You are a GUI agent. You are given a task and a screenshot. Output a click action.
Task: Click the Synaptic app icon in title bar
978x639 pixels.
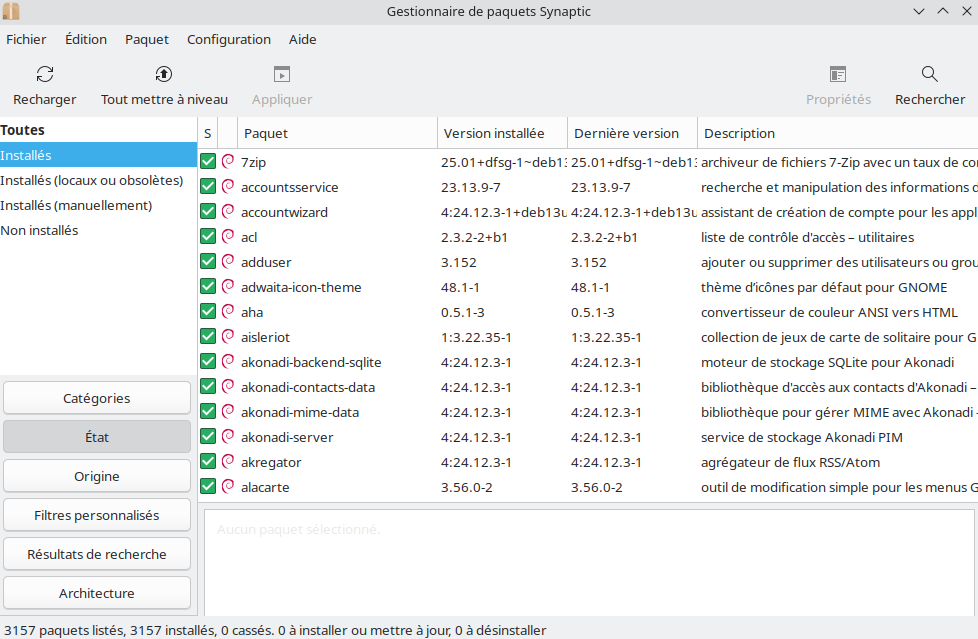[x=11, y=11]
